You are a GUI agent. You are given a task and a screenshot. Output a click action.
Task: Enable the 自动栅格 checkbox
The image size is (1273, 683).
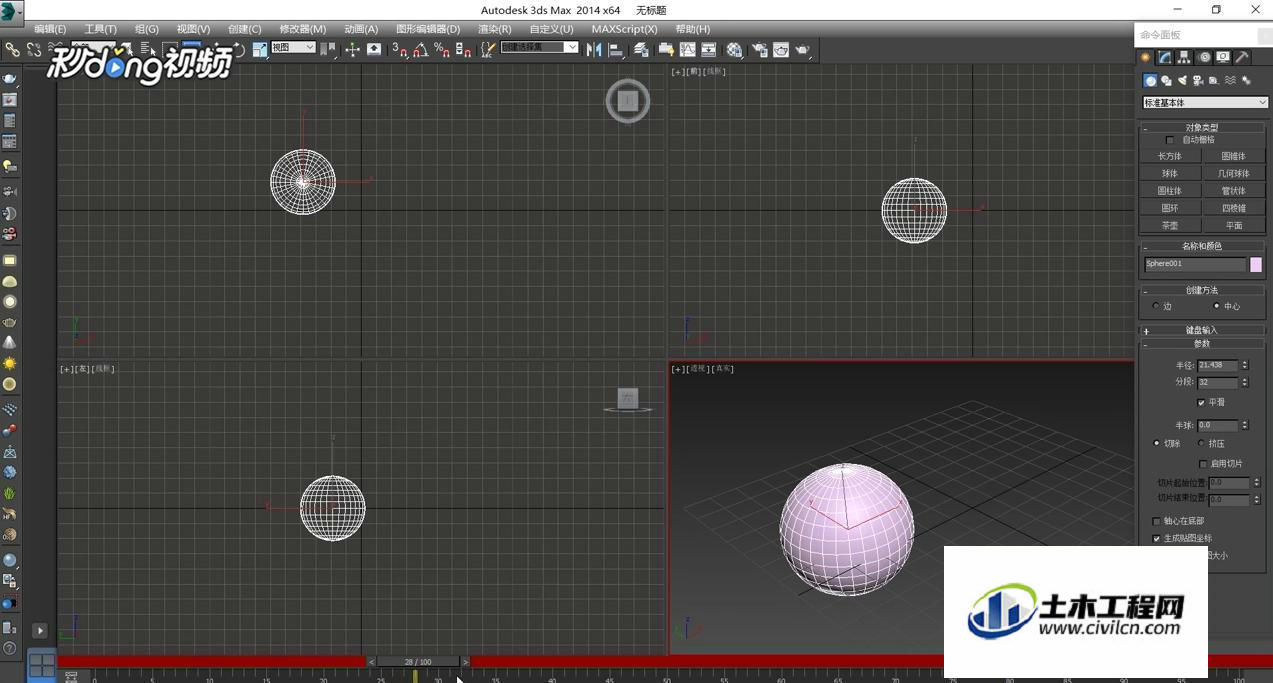point(1170,140)
